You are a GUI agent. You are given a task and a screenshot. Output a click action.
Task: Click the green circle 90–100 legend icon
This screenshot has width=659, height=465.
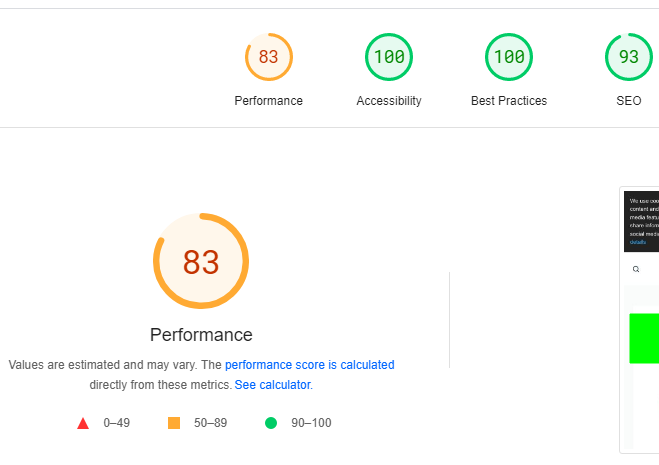[x=271, y=423]
